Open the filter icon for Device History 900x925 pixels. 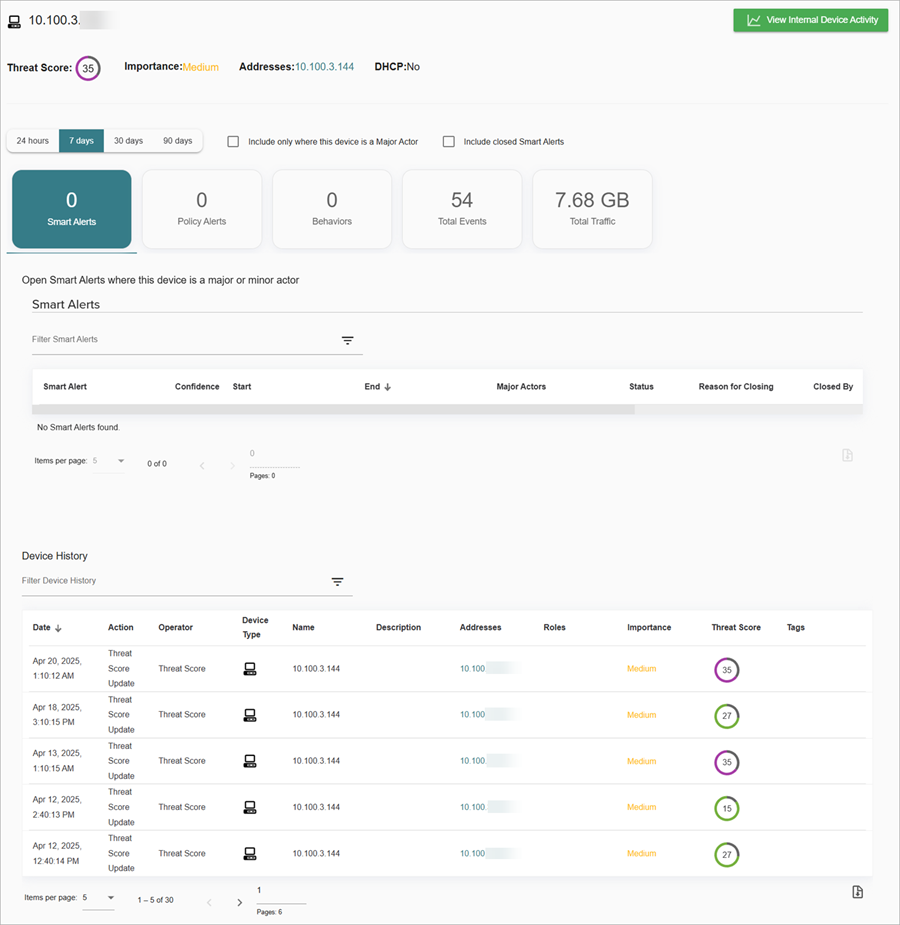(337, 581)
